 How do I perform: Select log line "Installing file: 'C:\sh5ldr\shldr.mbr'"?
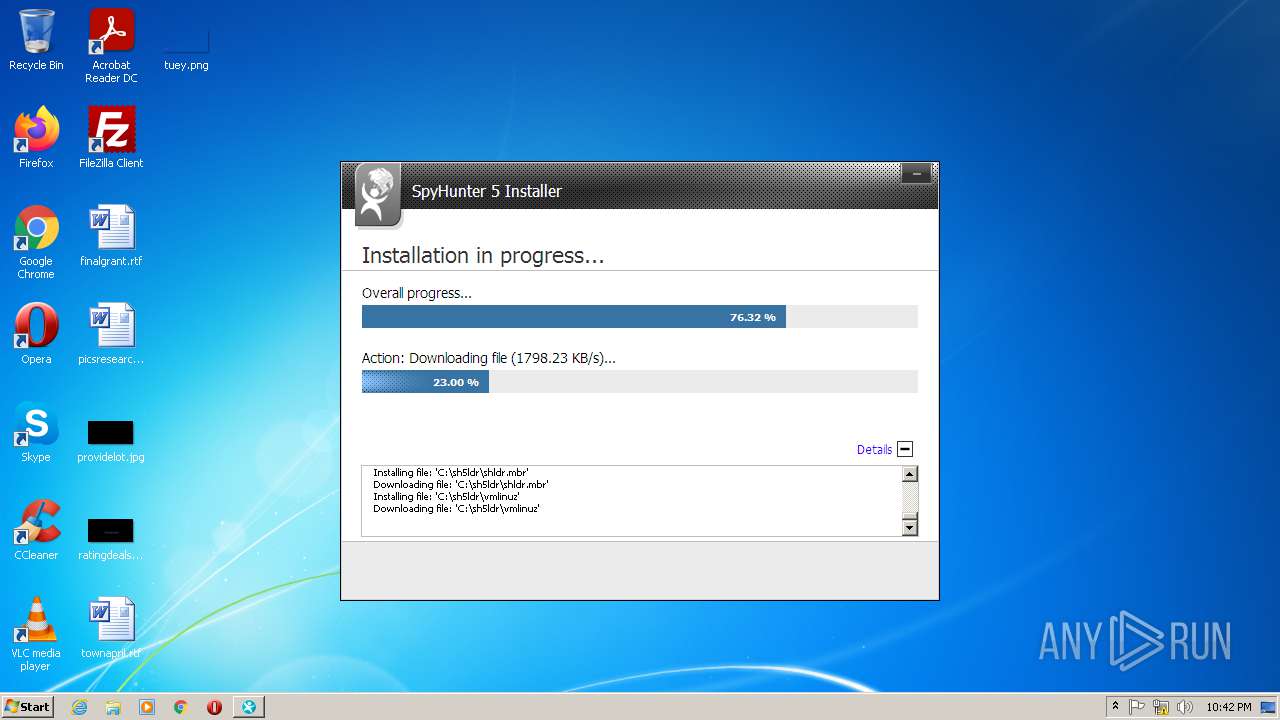pyautogui.click(x=451, y=472)
